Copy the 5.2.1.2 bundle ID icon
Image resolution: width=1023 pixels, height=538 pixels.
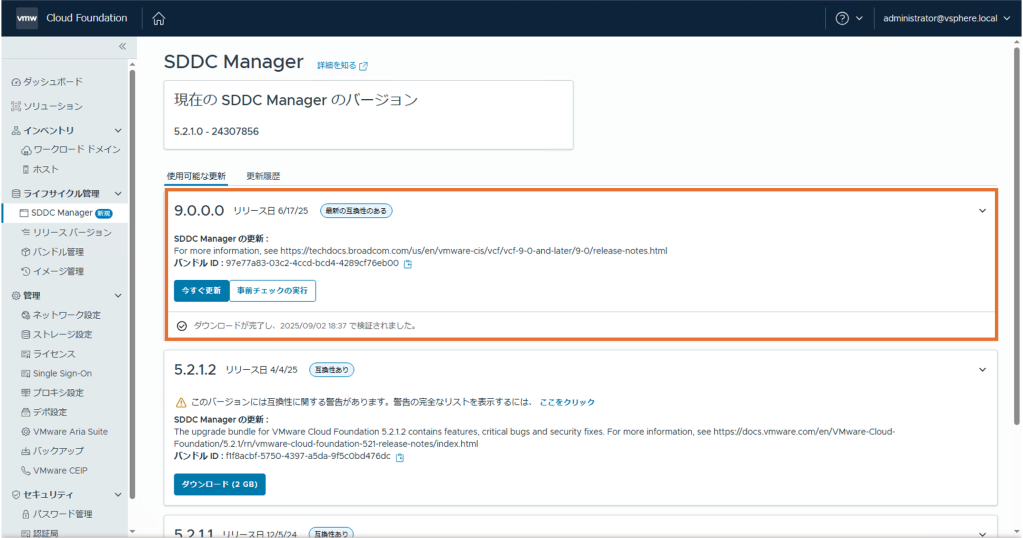tap(400, 457)
